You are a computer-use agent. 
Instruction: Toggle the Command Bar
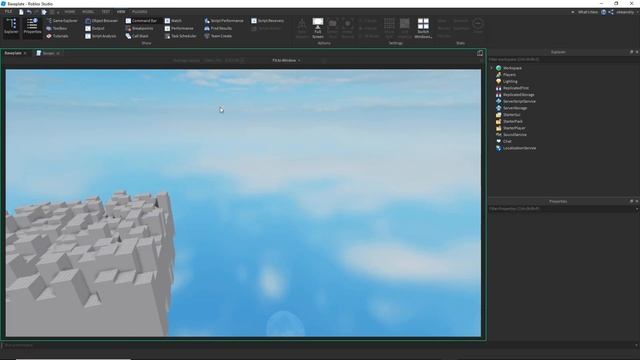(141, 20)
